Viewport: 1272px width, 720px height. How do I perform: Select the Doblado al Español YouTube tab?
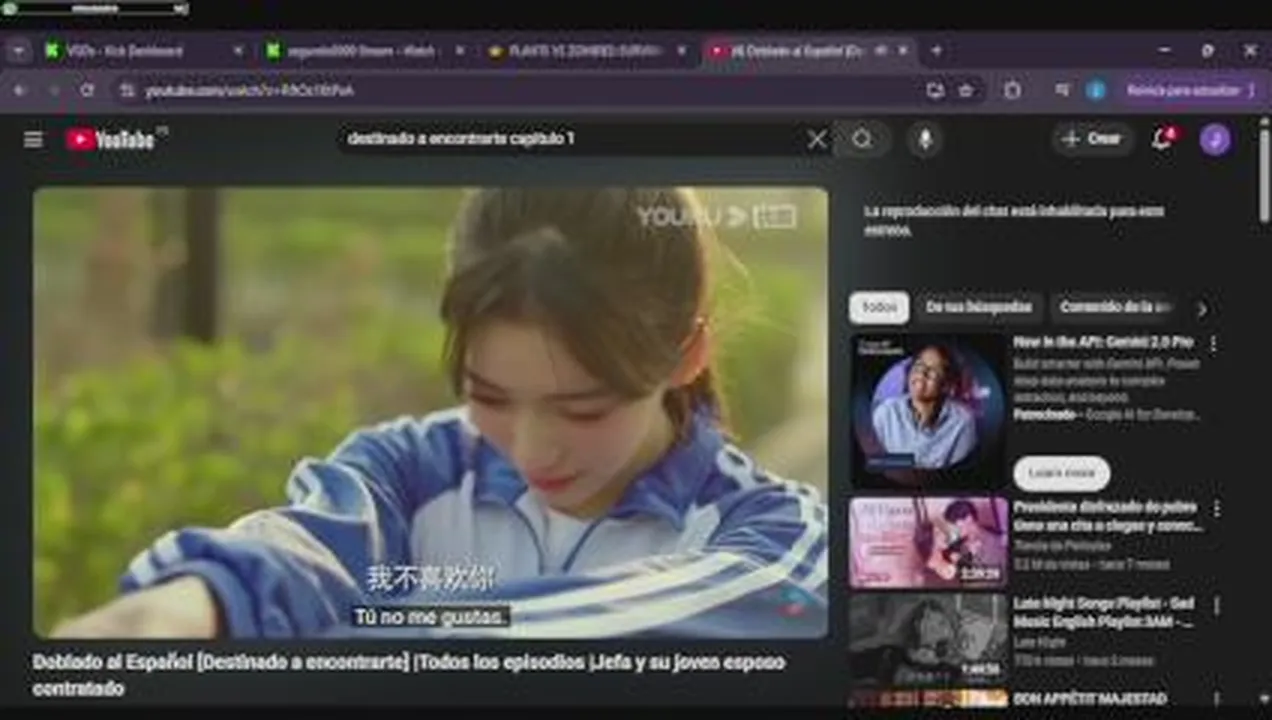808,51
